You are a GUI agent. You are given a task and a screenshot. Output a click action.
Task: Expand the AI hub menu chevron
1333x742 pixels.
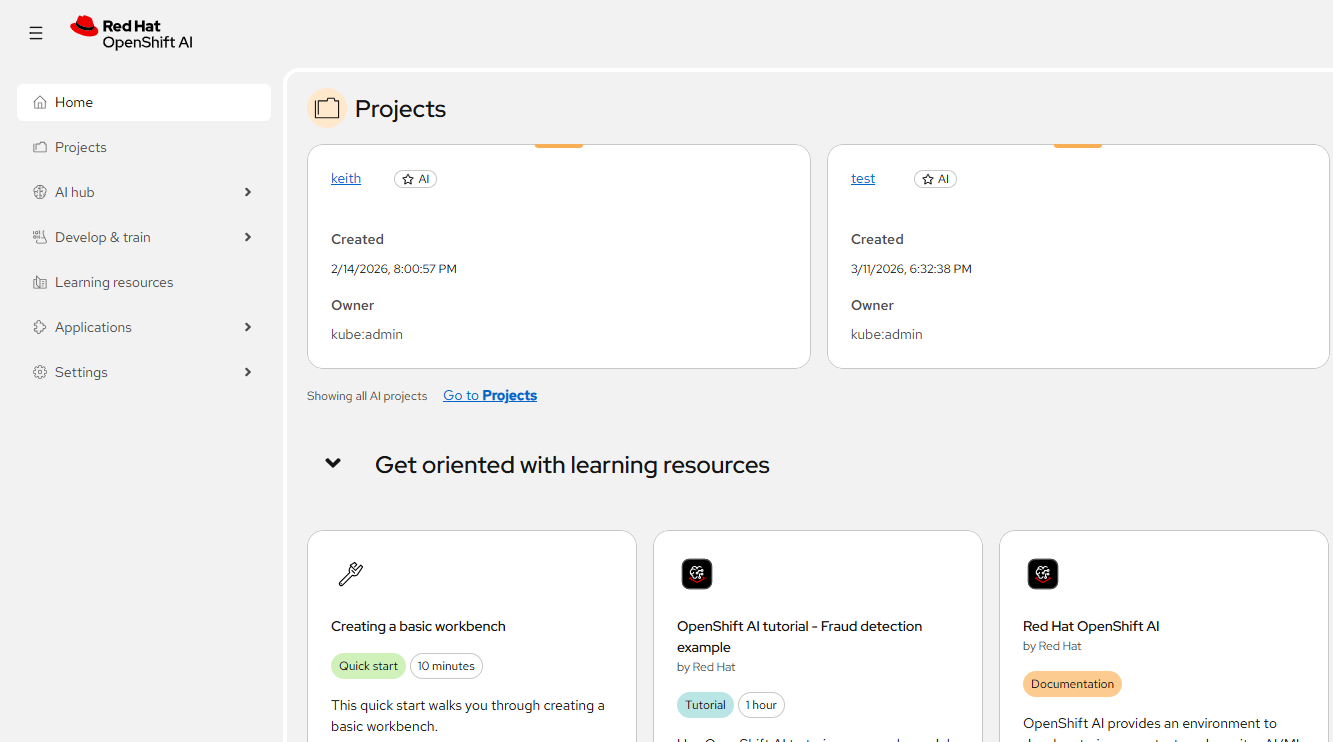click(x=248, y=192)
